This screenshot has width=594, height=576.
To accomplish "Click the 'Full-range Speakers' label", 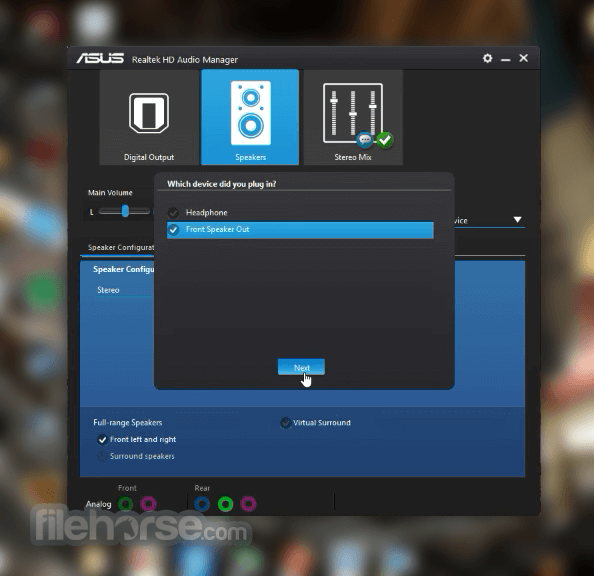I will point(128,423).
